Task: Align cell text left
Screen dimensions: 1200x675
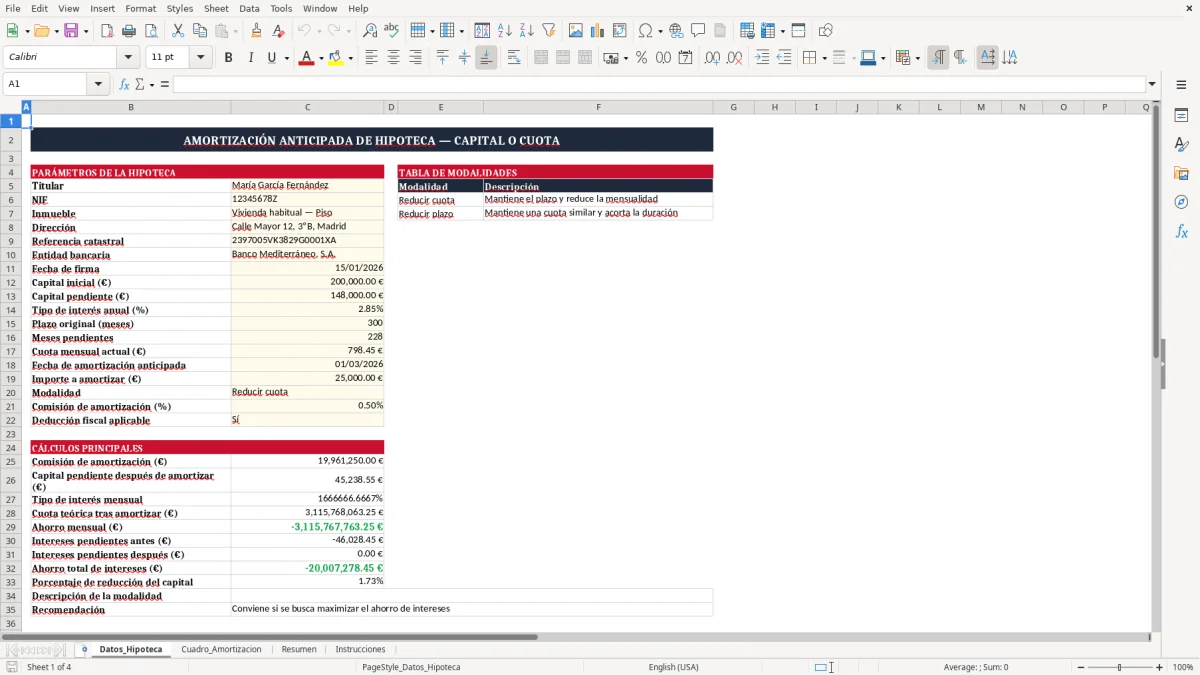Action: click(371, 58)
